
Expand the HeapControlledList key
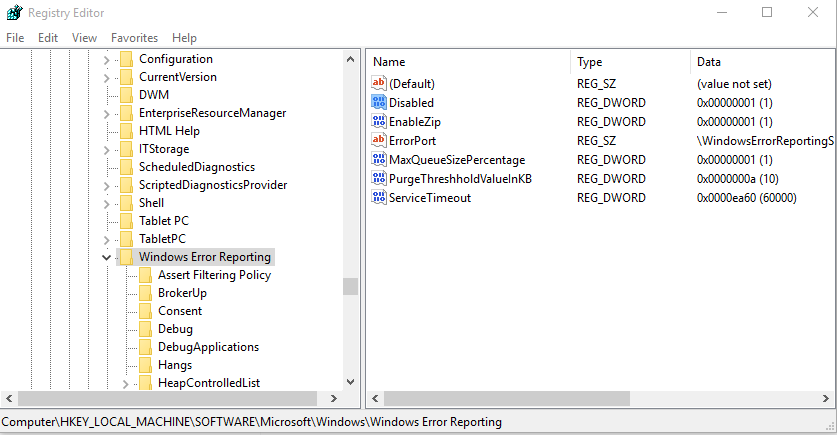tap(125, 384)
